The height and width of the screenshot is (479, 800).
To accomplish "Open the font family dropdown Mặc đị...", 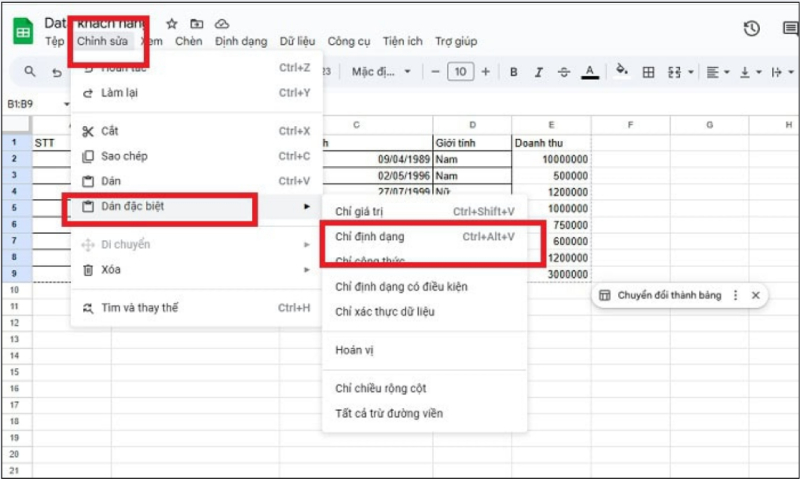I will pos(381,71).
